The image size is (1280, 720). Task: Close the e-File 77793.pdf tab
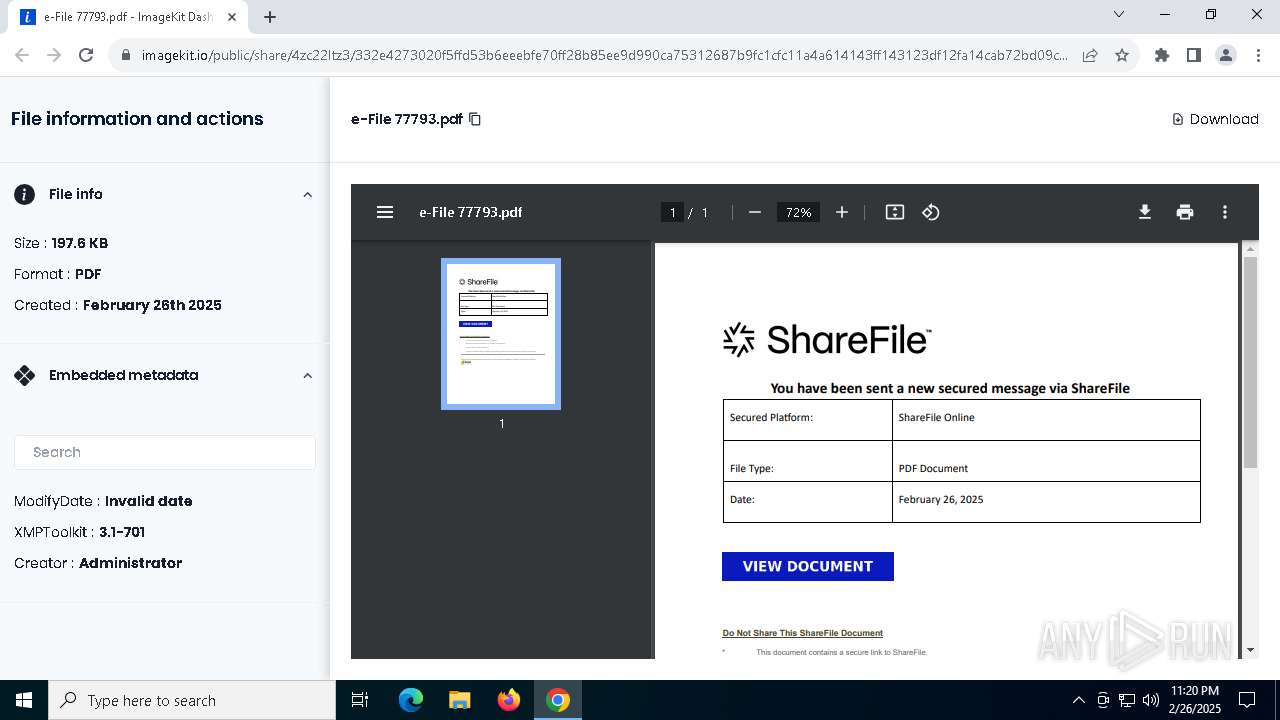[232, 16]
